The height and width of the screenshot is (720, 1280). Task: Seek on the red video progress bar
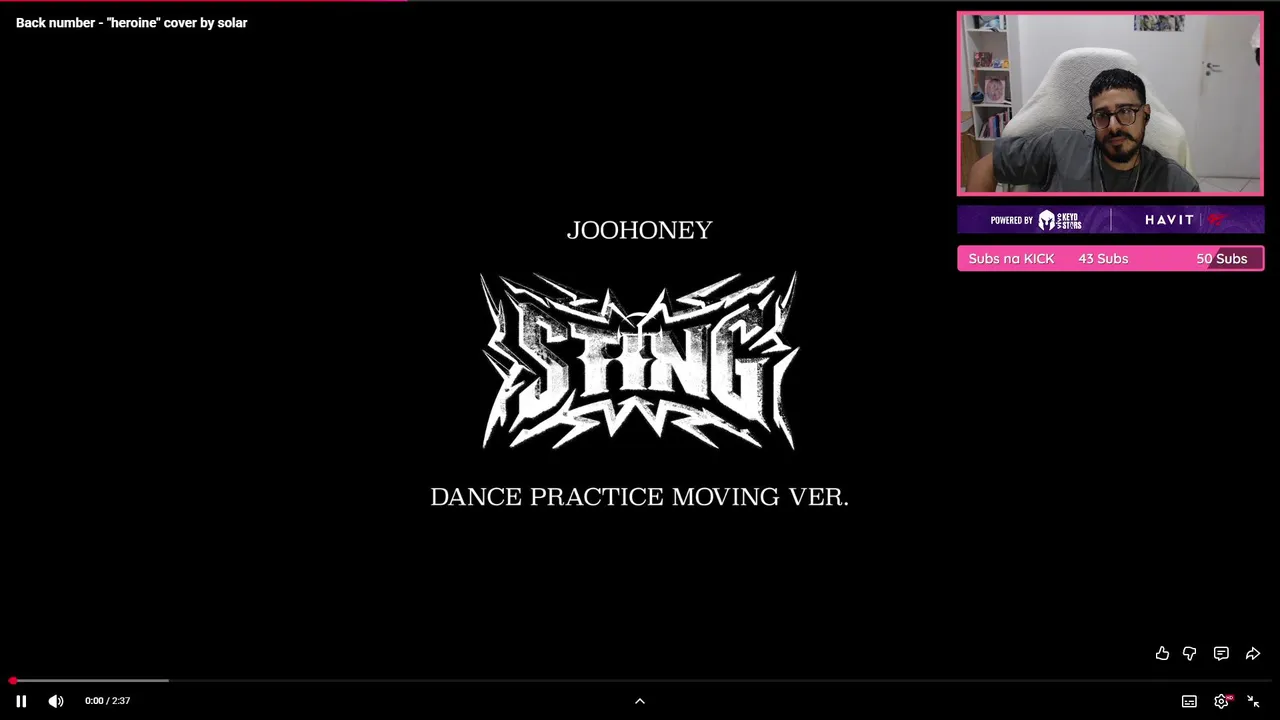coord(640,681)
